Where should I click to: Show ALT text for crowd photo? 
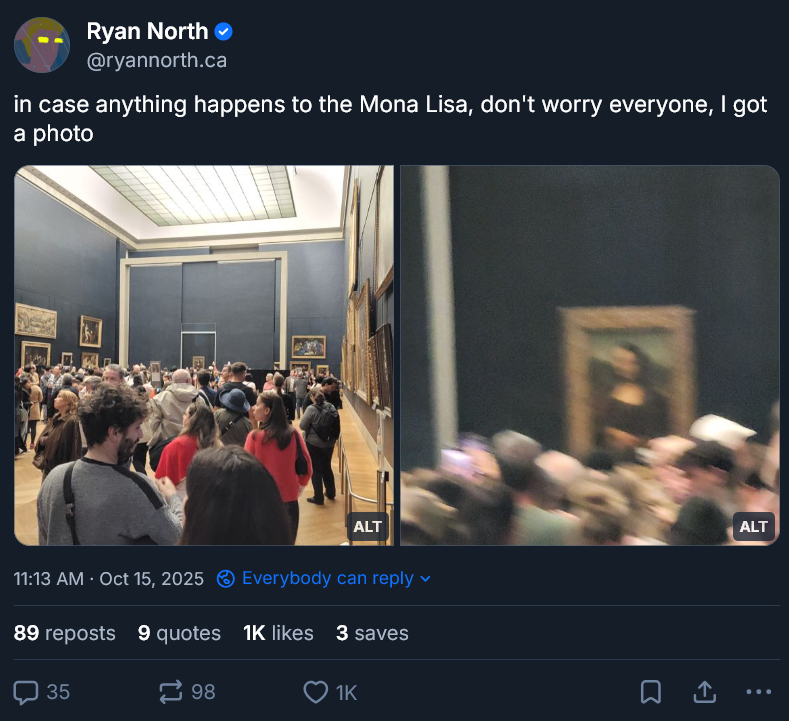click(x=368, y=526)
